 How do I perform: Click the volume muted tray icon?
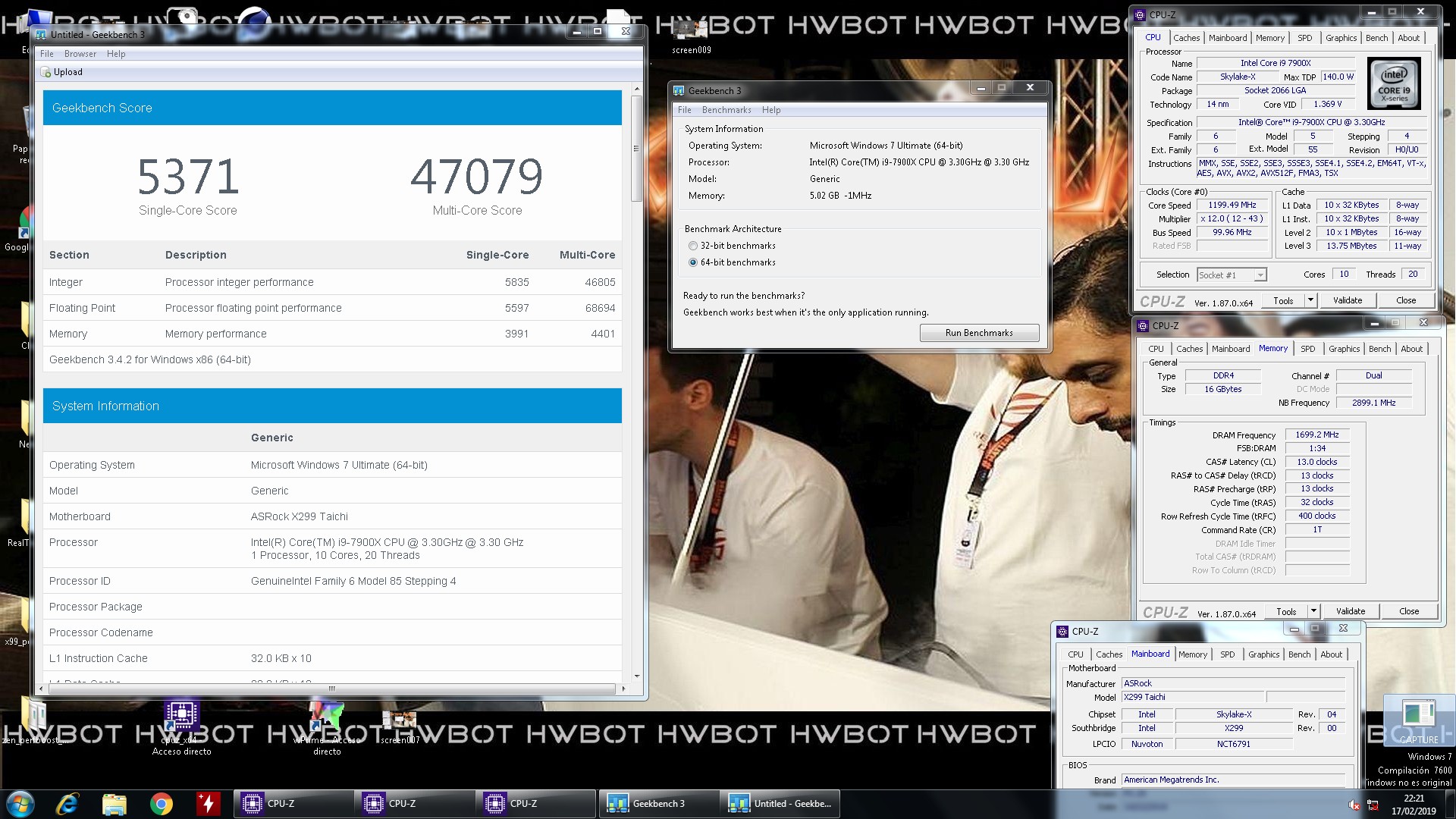point(1354,805)
